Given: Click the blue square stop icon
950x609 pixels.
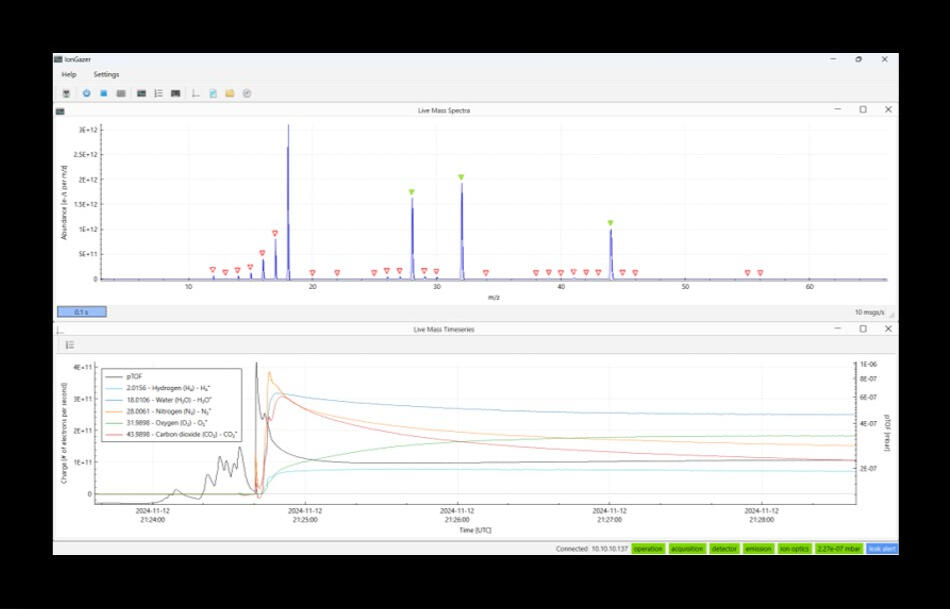Looking at the screenshot, I should 103,94.
